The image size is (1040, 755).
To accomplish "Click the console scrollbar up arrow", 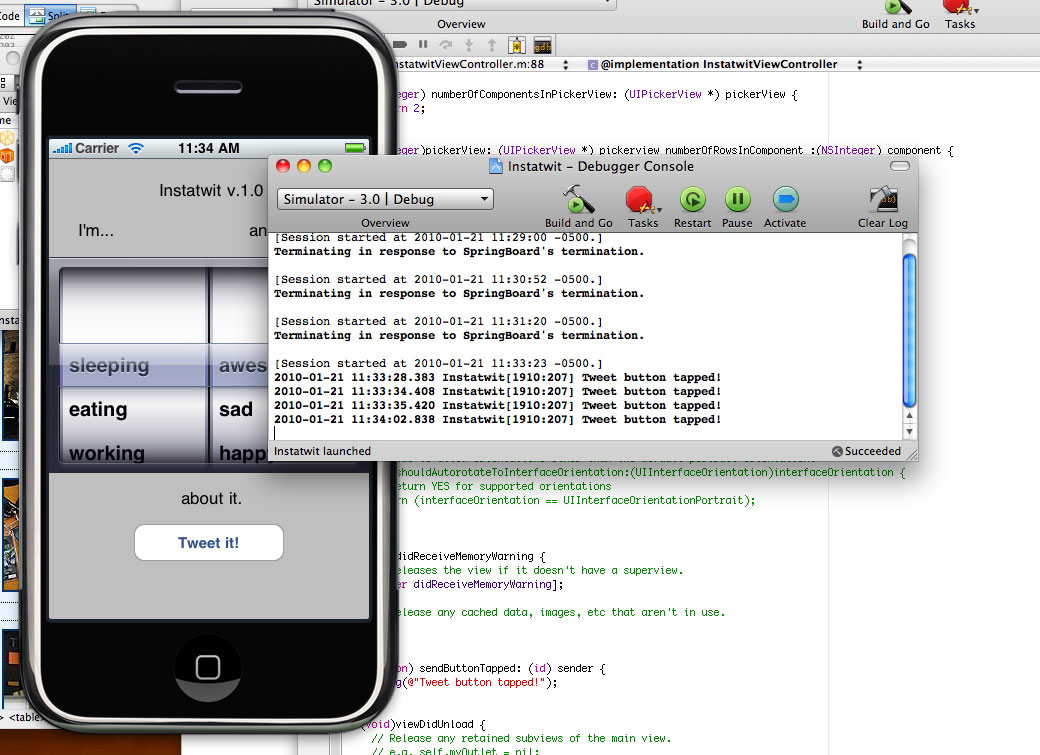I will [909, 415].
